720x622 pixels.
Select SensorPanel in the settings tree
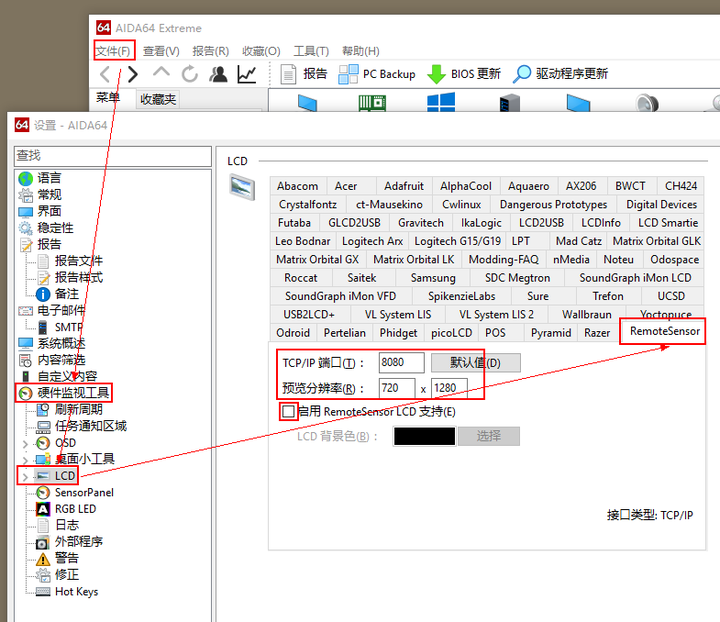point(84,492)
